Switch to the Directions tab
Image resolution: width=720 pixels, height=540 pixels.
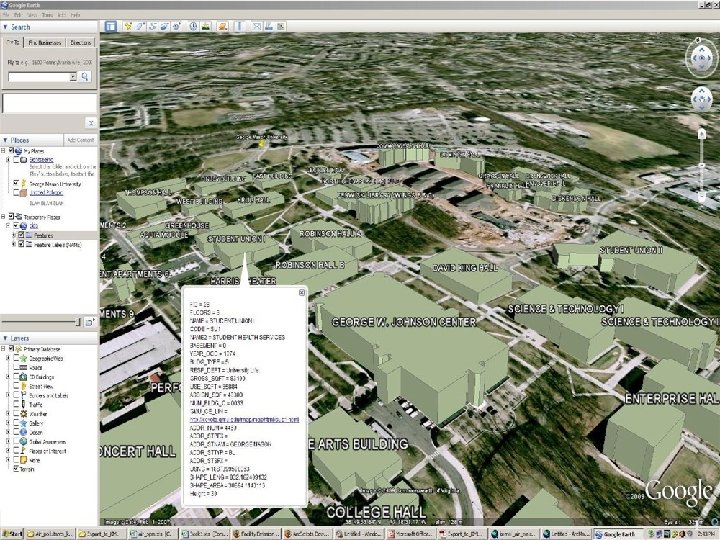pyautogui.click(x=80, y=42)
